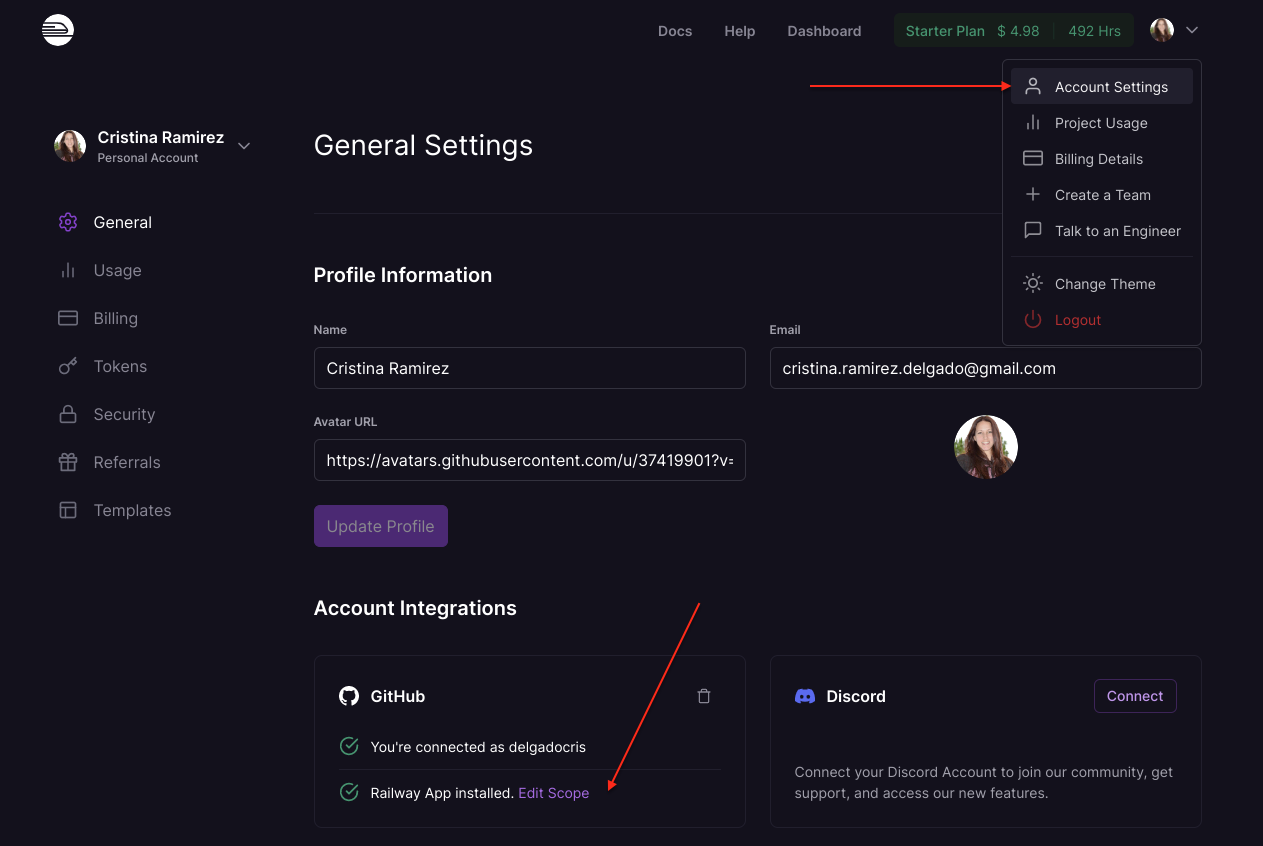Select Create a Team menu entry

1102,195
